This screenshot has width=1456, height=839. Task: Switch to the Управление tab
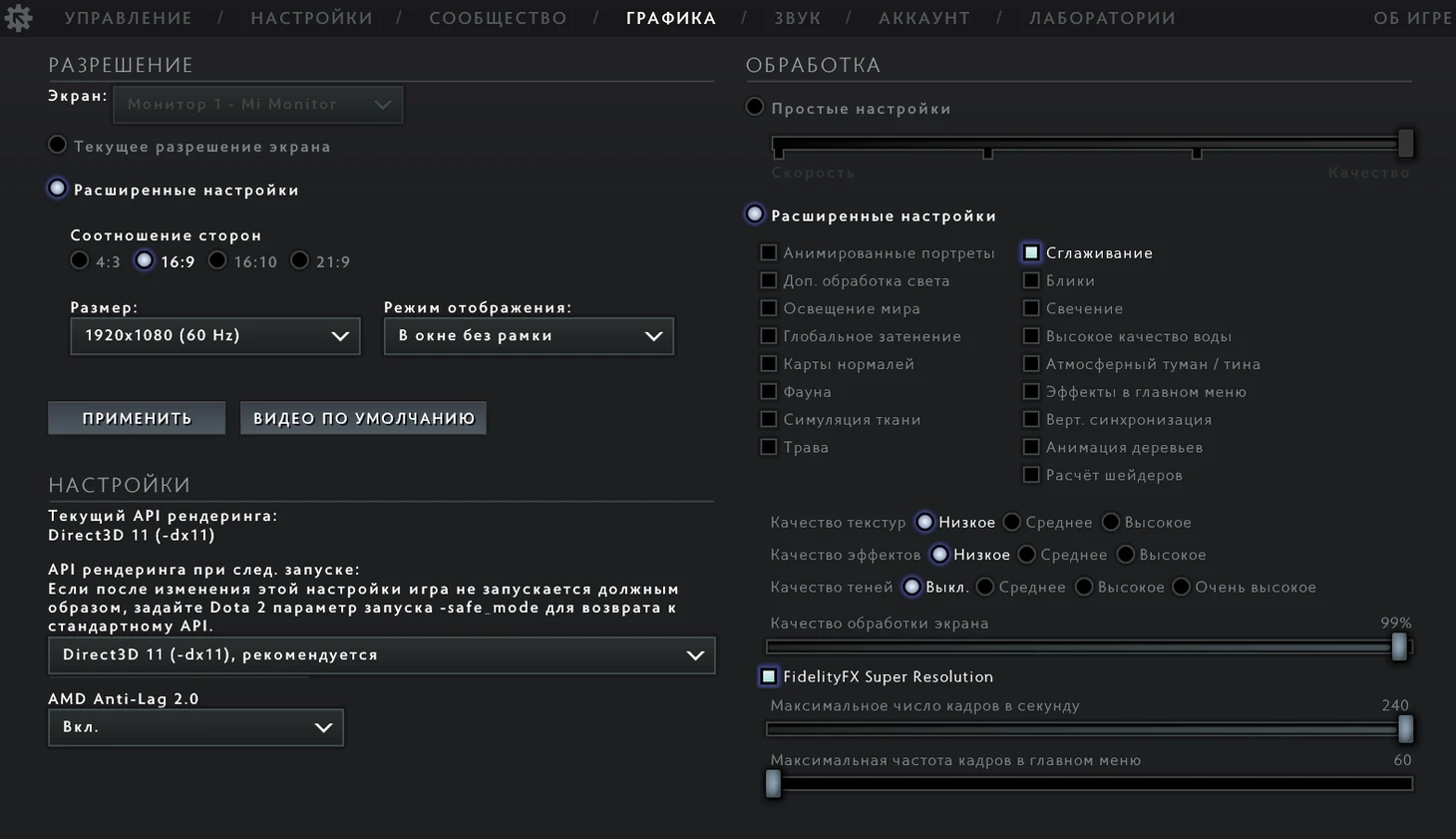(x=129, y=18)
